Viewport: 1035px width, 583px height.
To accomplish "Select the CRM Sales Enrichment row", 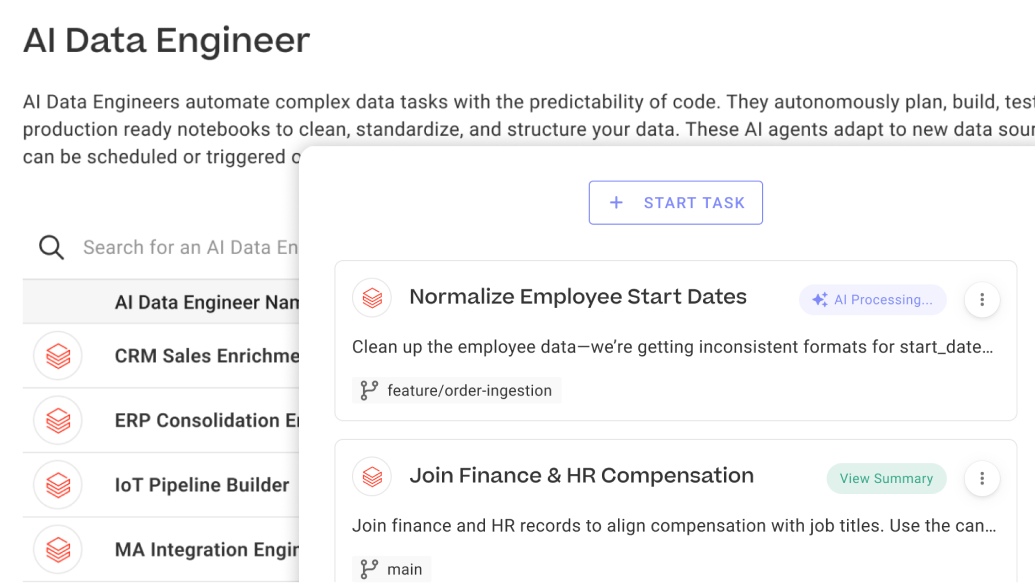I will pos(180,356).
